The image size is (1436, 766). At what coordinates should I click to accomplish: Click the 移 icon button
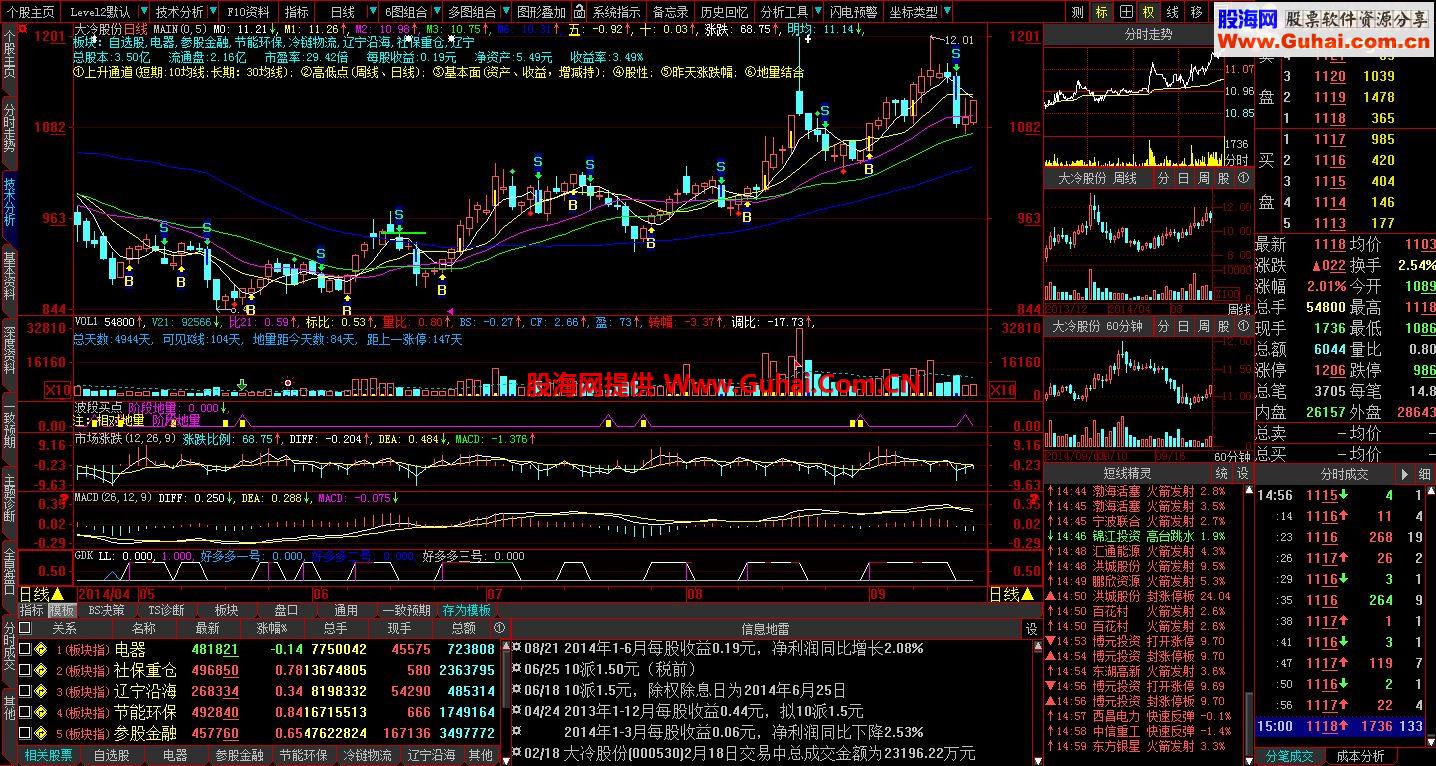pyautogui.click(x=1197, y=12)
